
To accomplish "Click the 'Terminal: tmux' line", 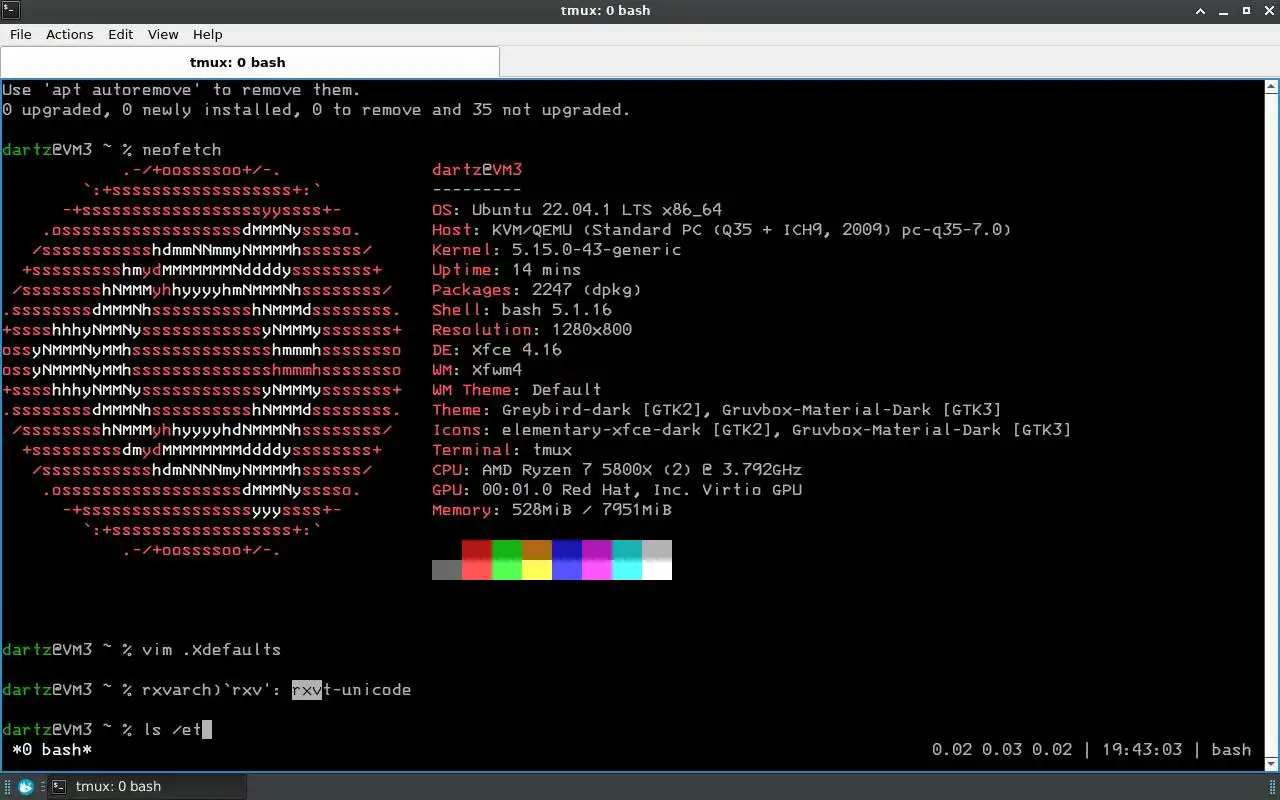I will pos(502,450).
